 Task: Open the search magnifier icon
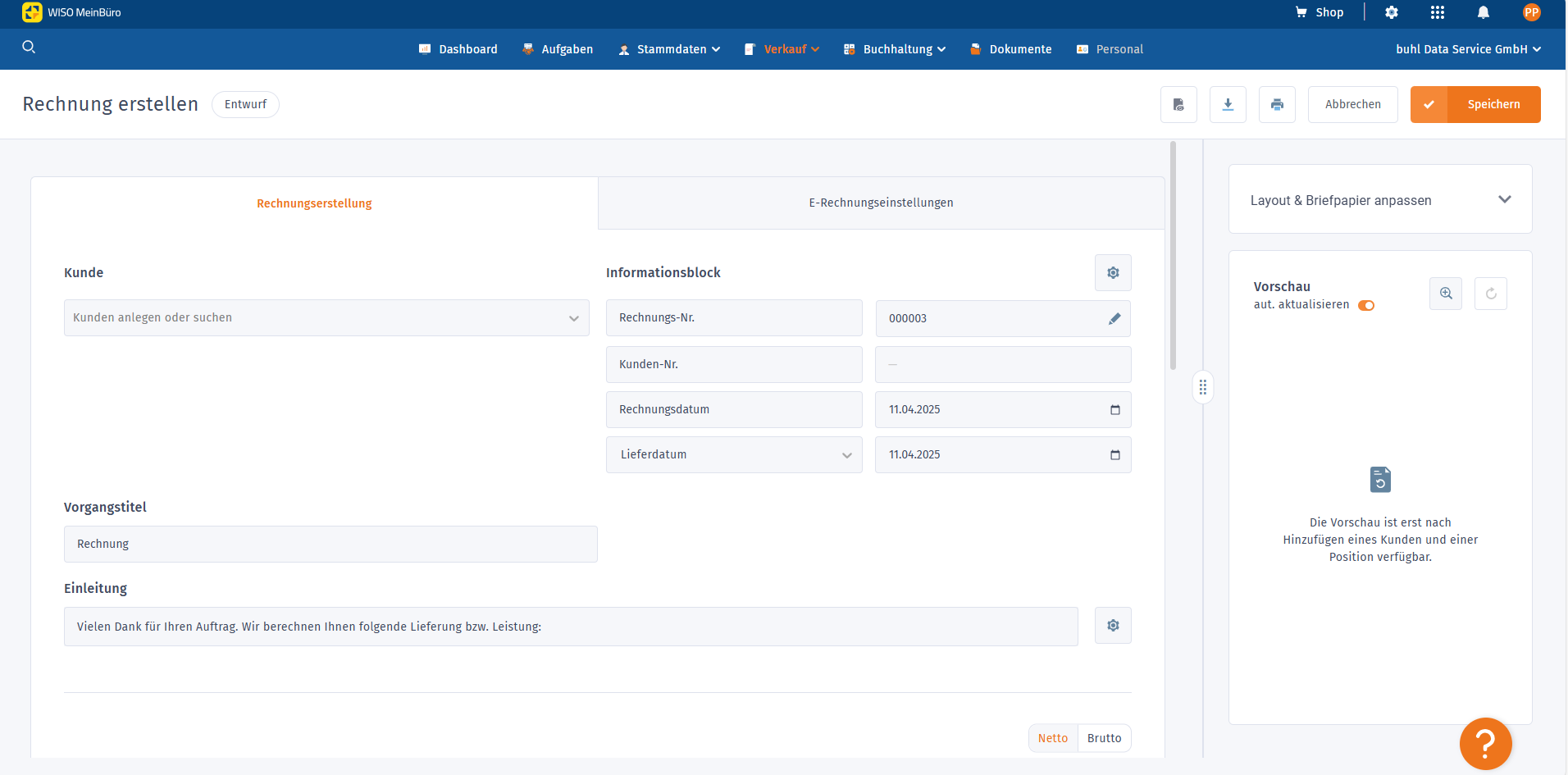29,47
